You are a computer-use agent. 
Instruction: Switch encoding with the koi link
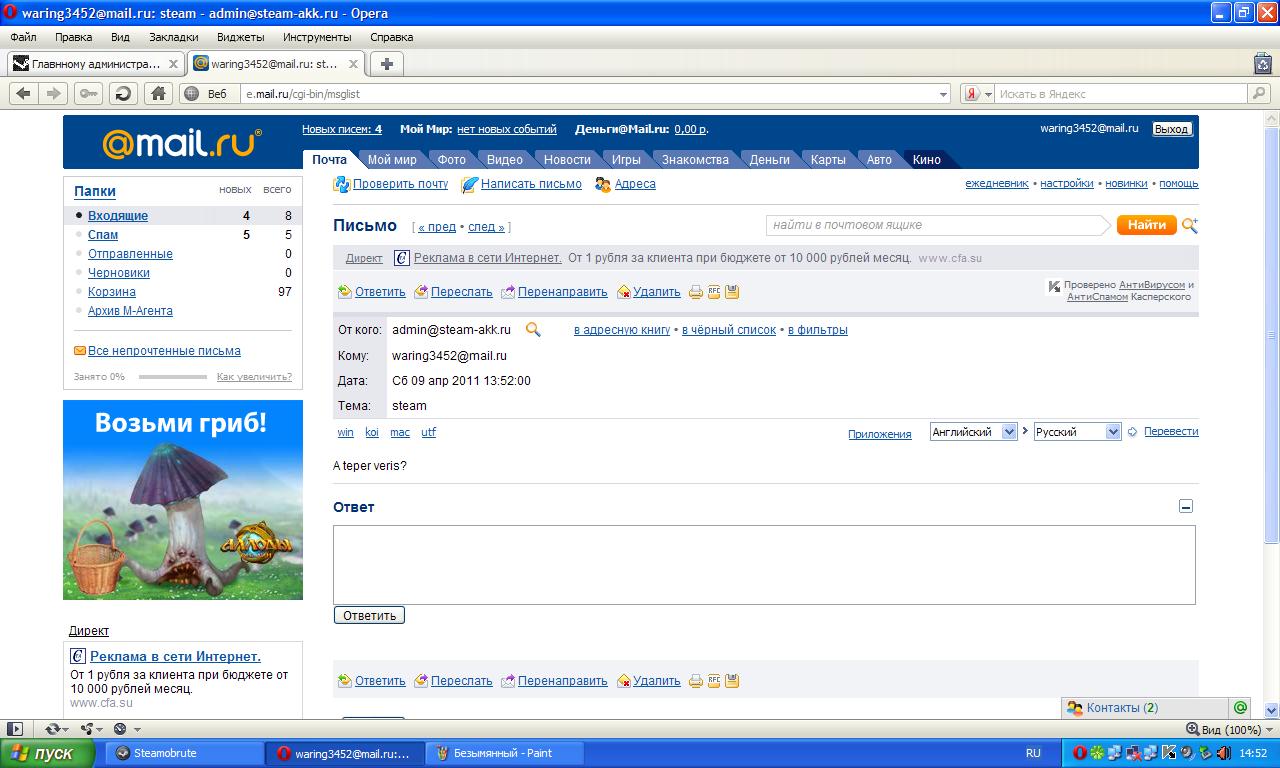(372, 433)
